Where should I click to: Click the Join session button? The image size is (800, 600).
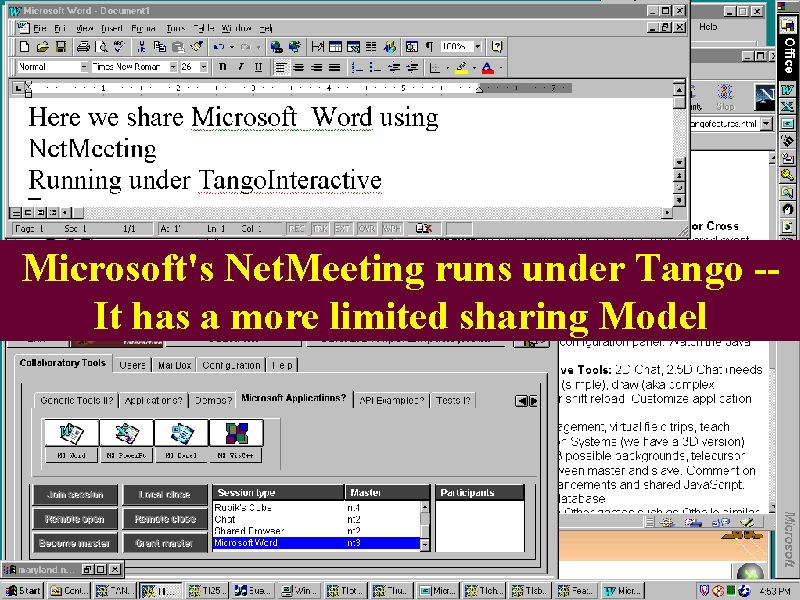point(75,495)
